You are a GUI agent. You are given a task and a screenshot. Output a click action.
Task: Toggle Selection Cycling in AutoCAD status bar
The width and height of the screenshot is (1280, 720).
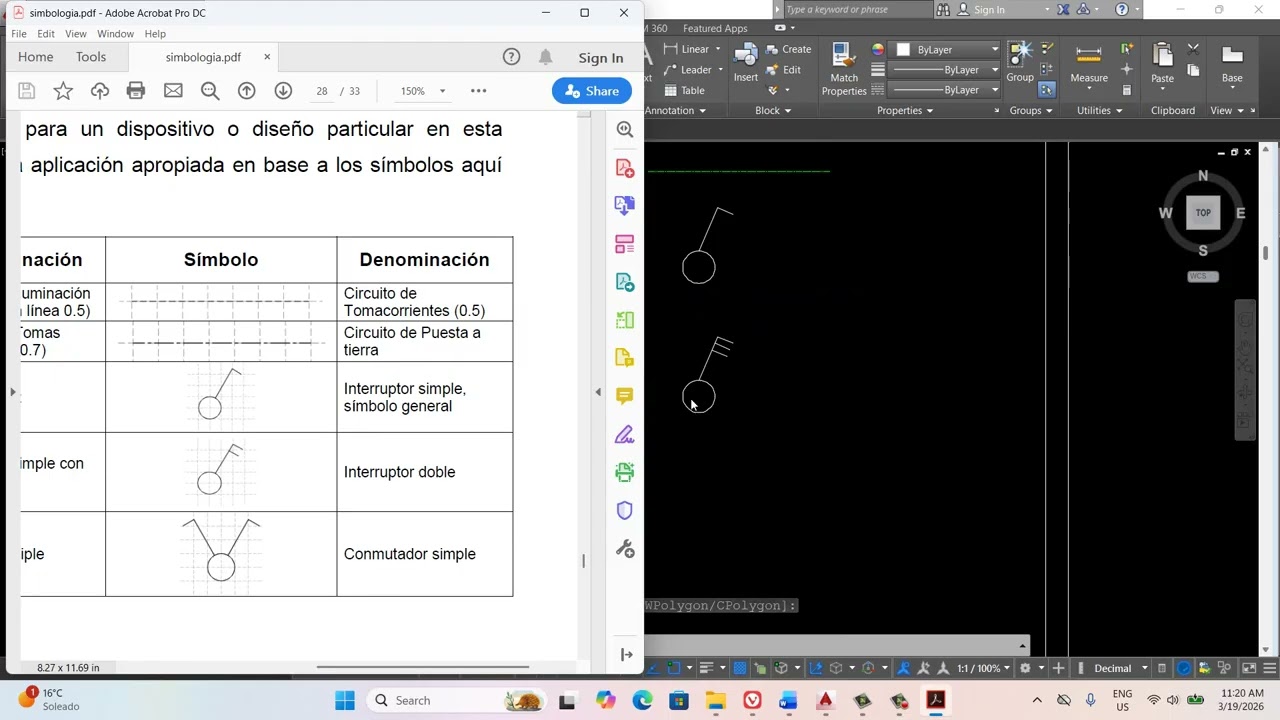760,668
